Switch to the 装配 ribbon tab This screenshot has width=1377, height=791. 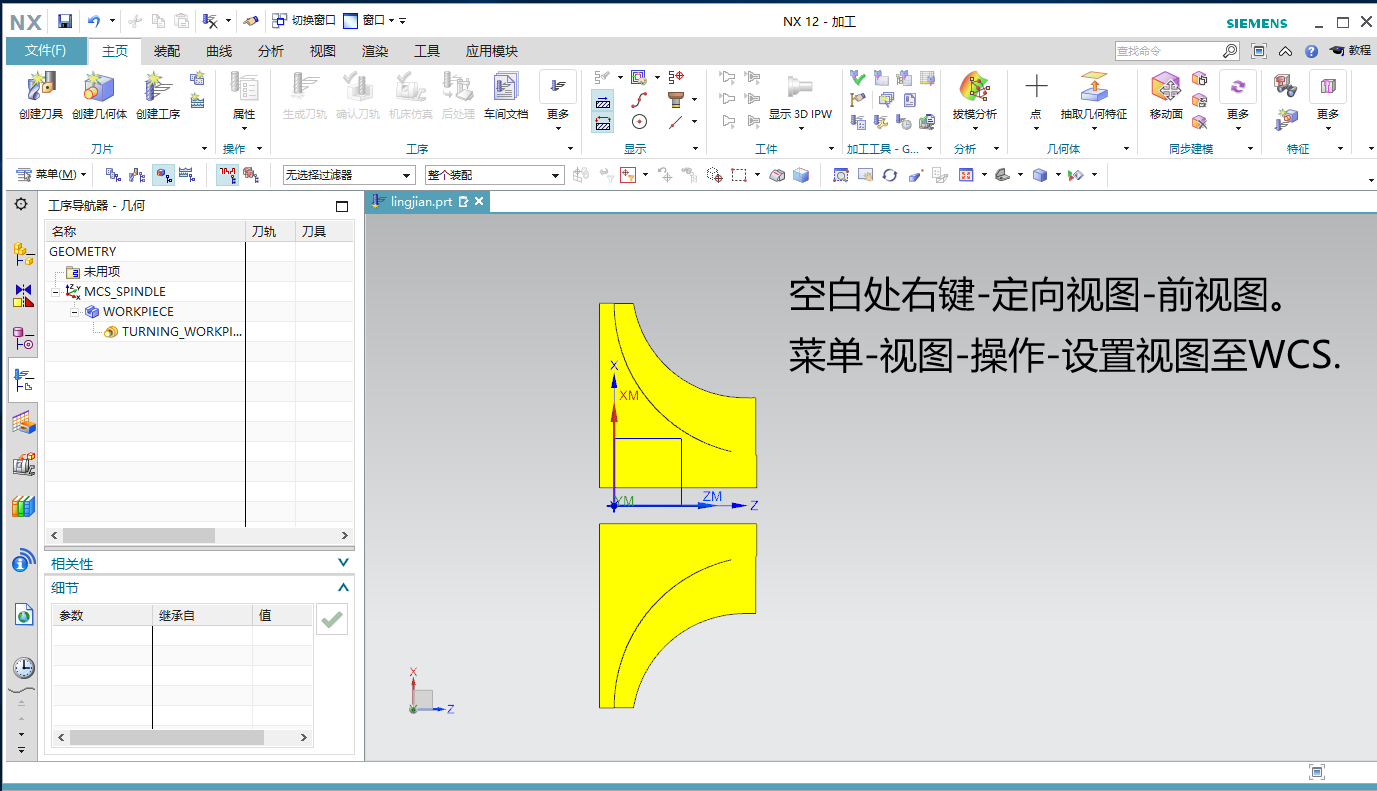coord(167,51)
